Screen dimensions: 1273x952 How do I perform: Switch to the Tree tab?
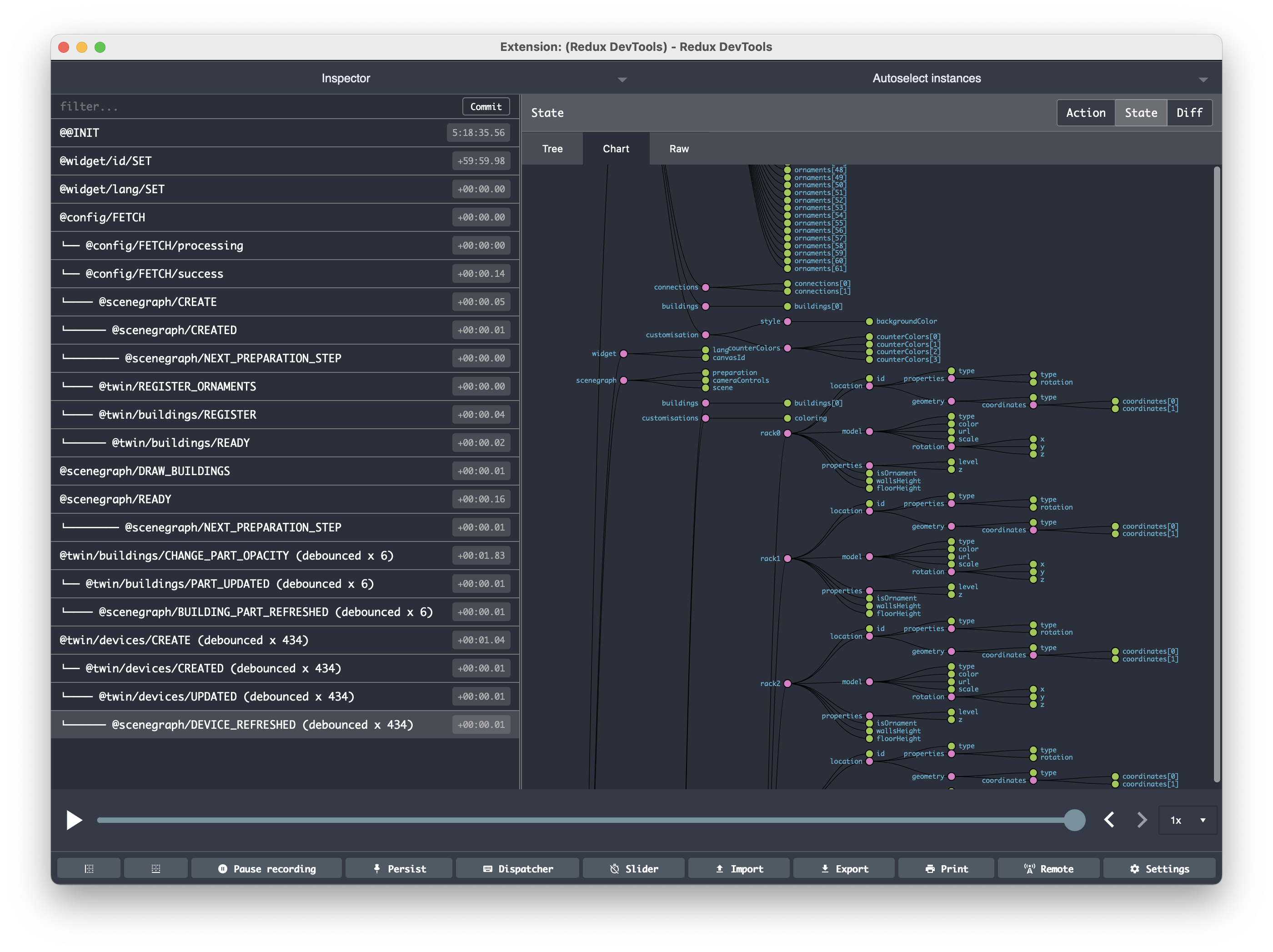552,149
